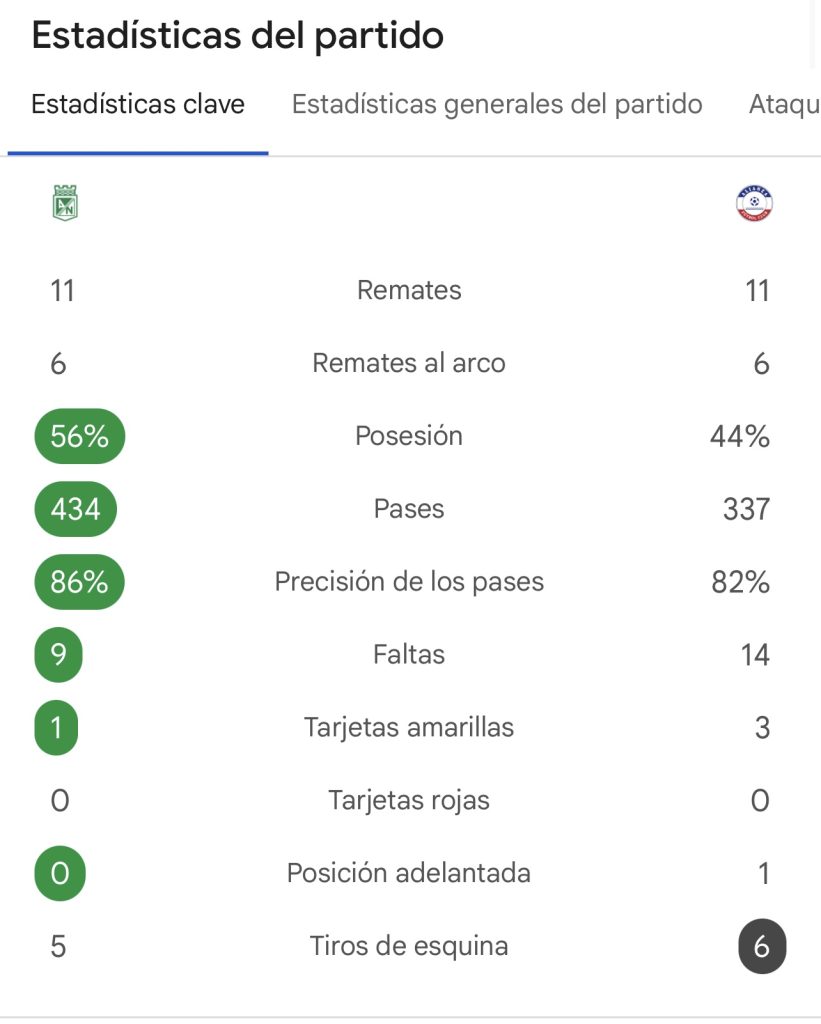The width and height of the screenshot is (821, 1024).
Task: Click the green 1 yellow cards badge
Action: (57, 728)
